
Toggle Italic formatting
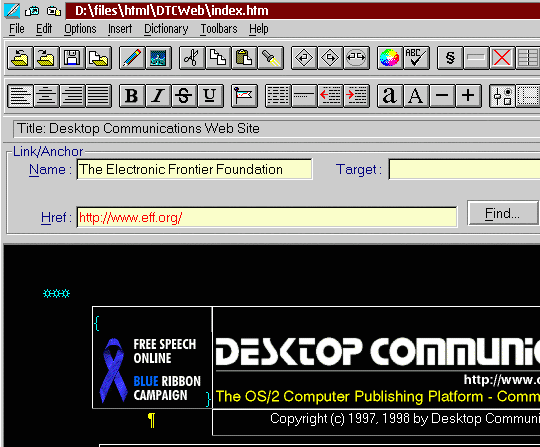158,96
